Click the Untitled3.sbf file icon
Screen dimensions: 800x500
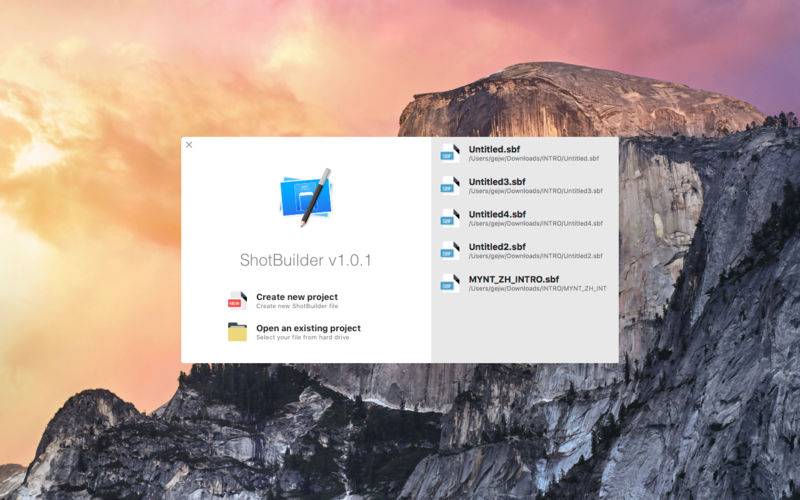(450, 186)
